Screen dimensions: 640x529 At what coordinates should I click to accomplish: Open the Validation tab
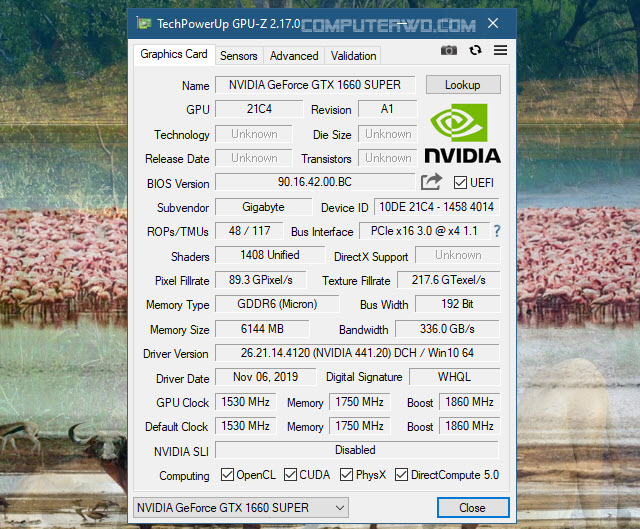353,56
